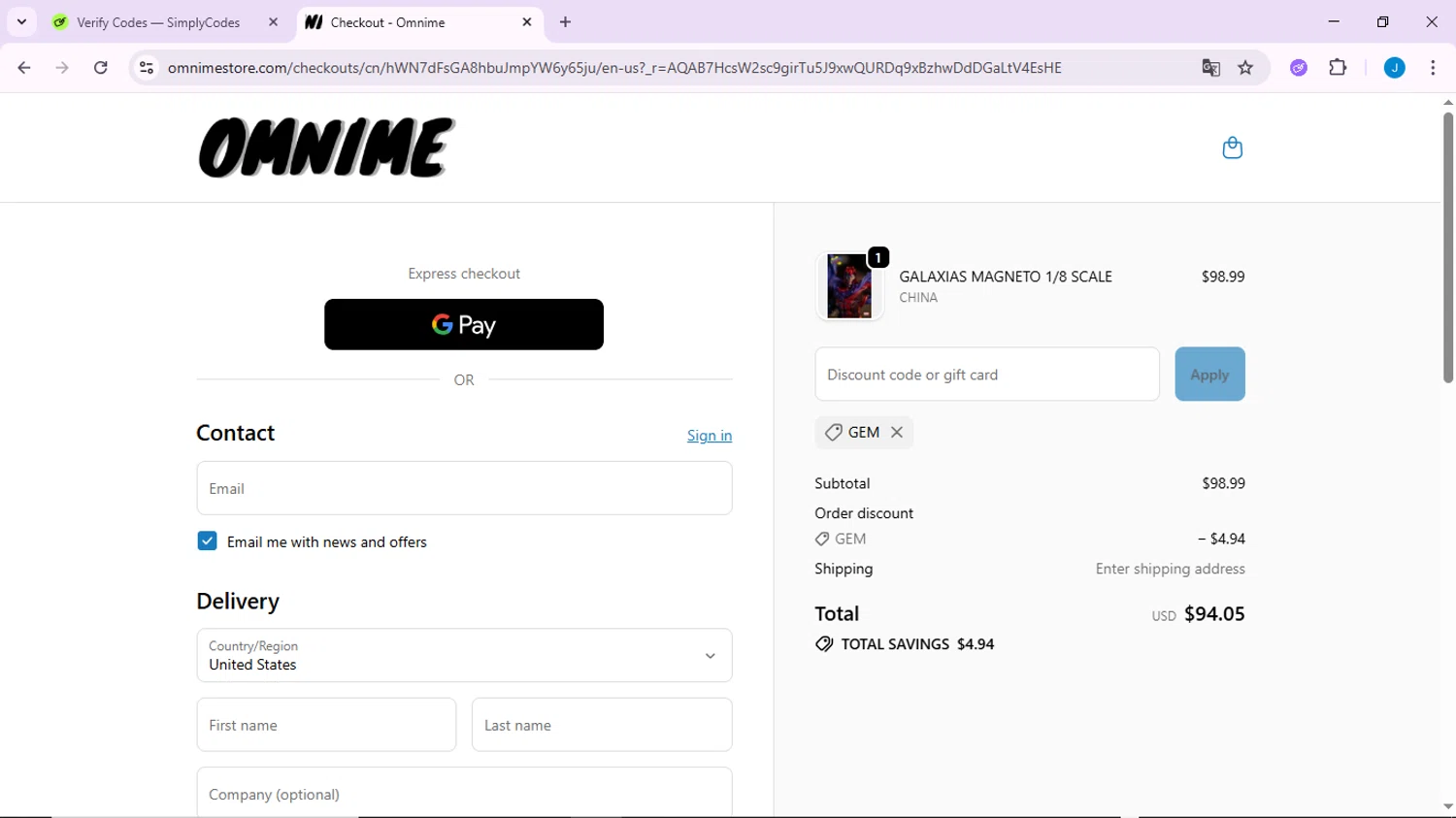The image size is (1456, 818).
Task: Switch to Verify Codes — SimplyCodes tab
Action: coord(157,22)
